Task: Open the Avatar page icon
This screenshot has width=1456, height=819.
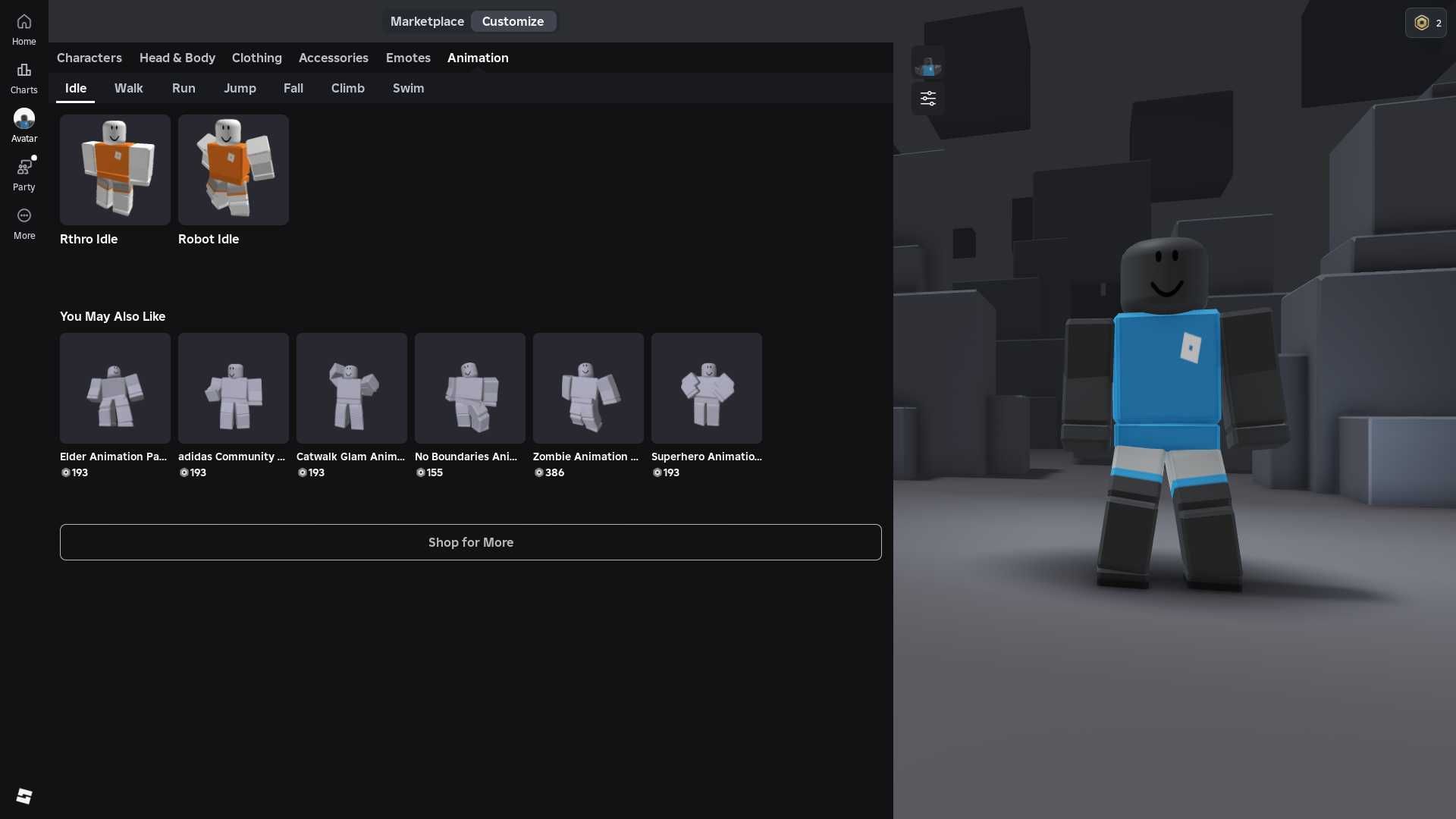Action: 24,119
